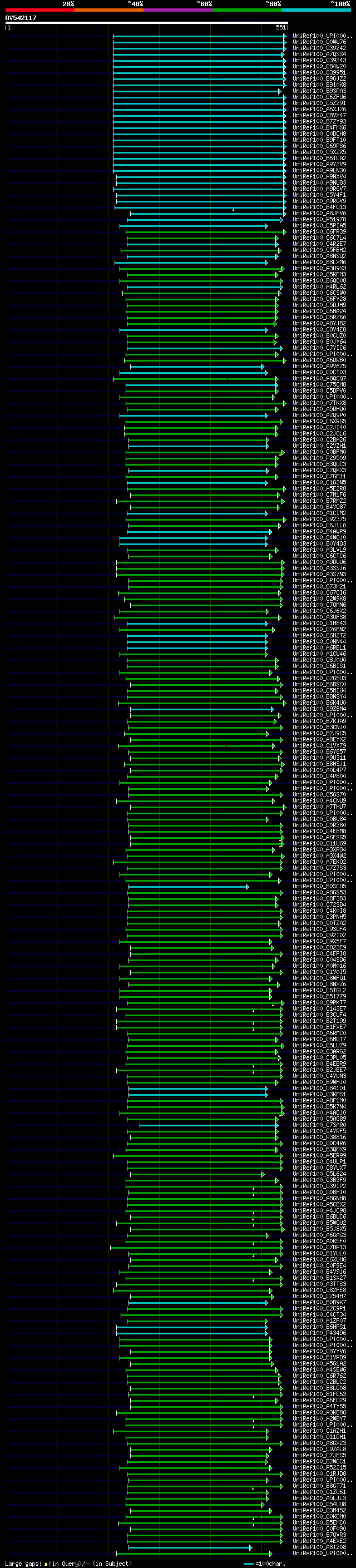Open hit UniRef100_A6XJ26
The height and width of the screenshot is (1568, 356).
tap(319, 110)
